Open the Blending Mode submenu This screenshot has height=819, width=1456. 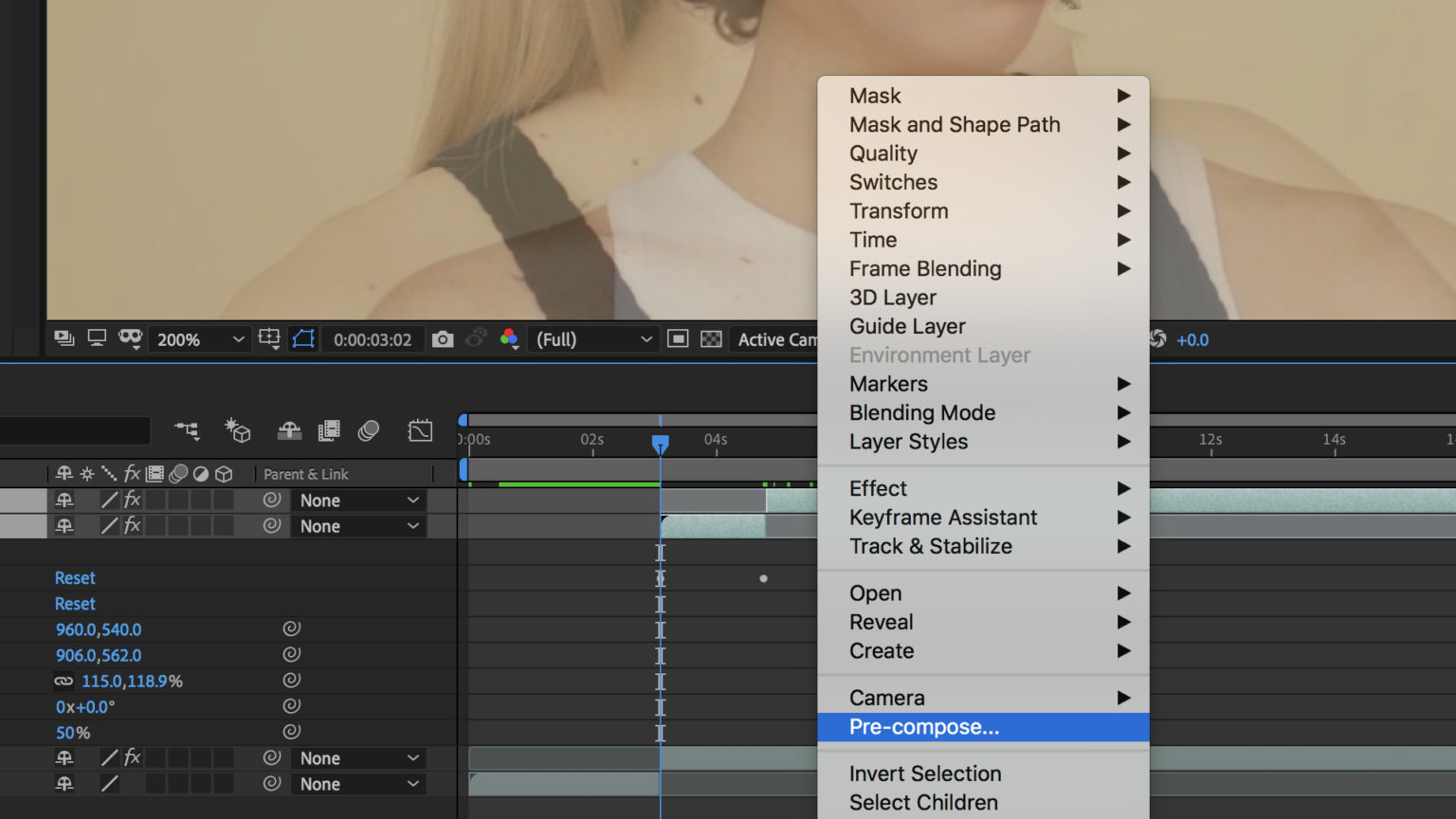(x=921, y=413)
